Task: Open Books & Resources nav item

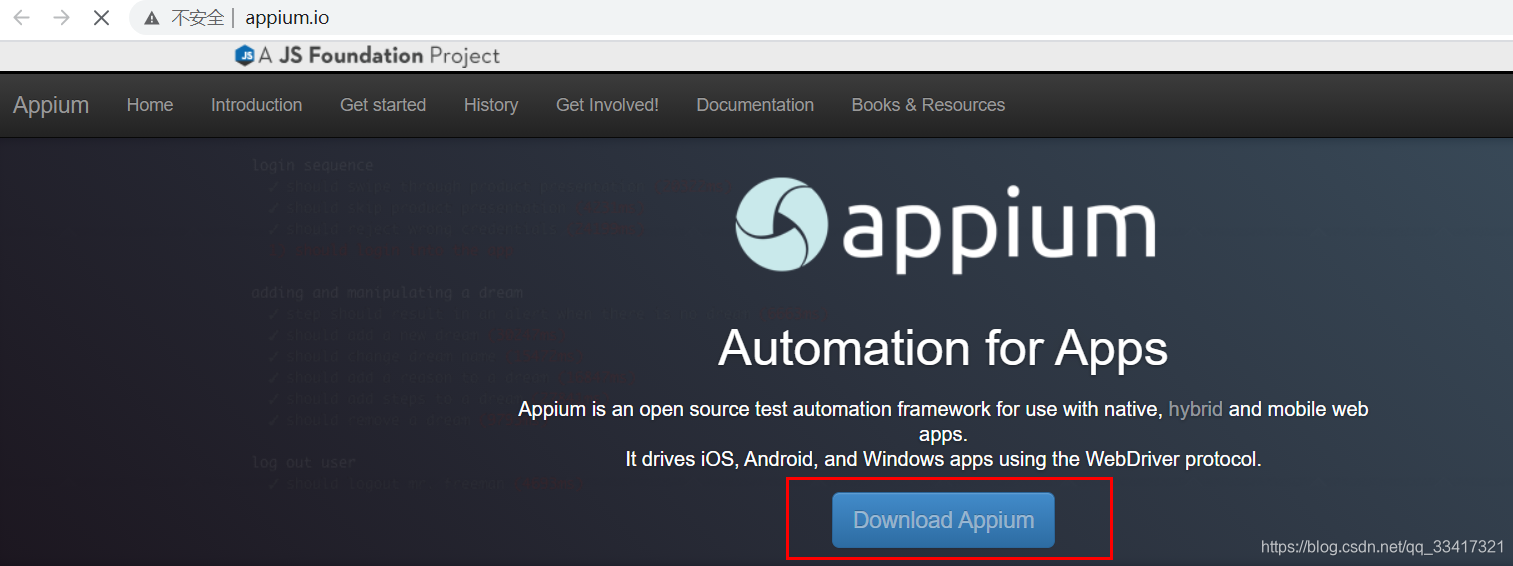Action: (928, 105)
